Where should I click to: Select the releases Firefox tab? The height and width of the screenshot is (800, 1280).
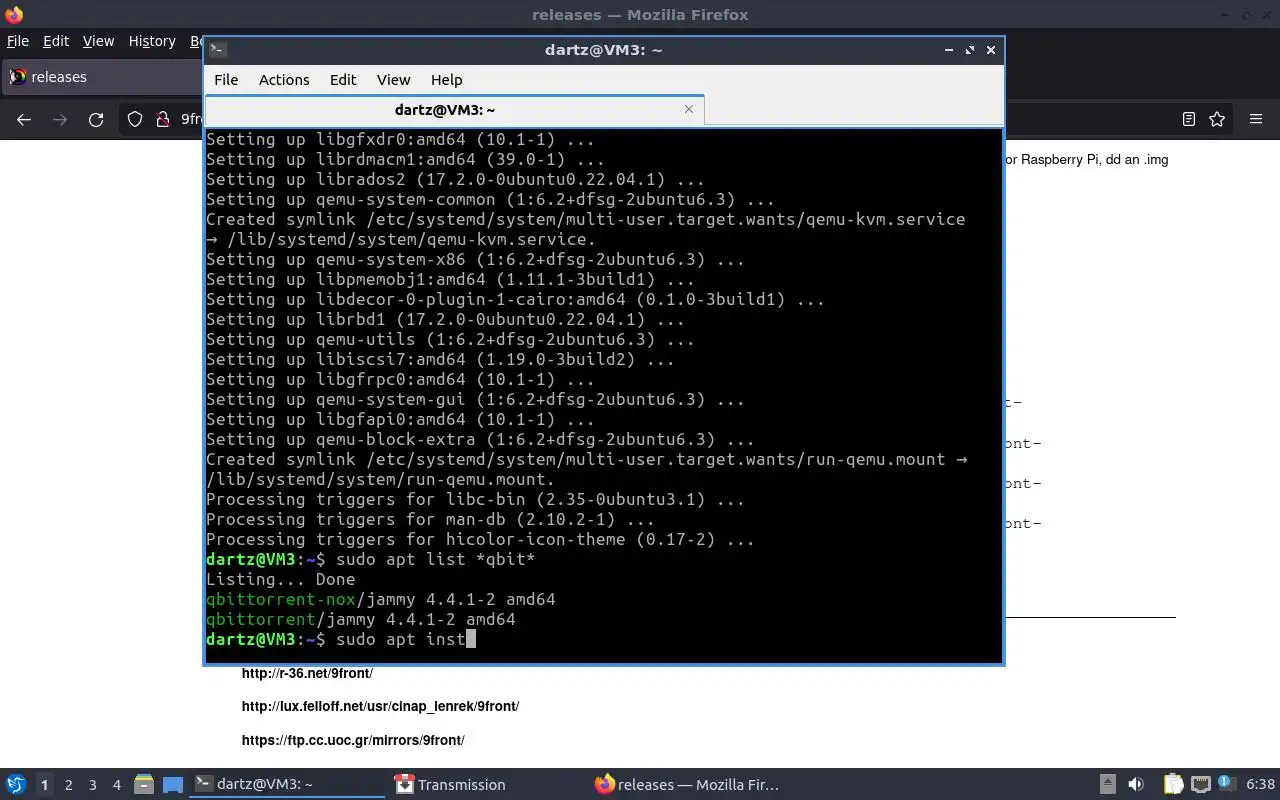(x=103, y=77)
